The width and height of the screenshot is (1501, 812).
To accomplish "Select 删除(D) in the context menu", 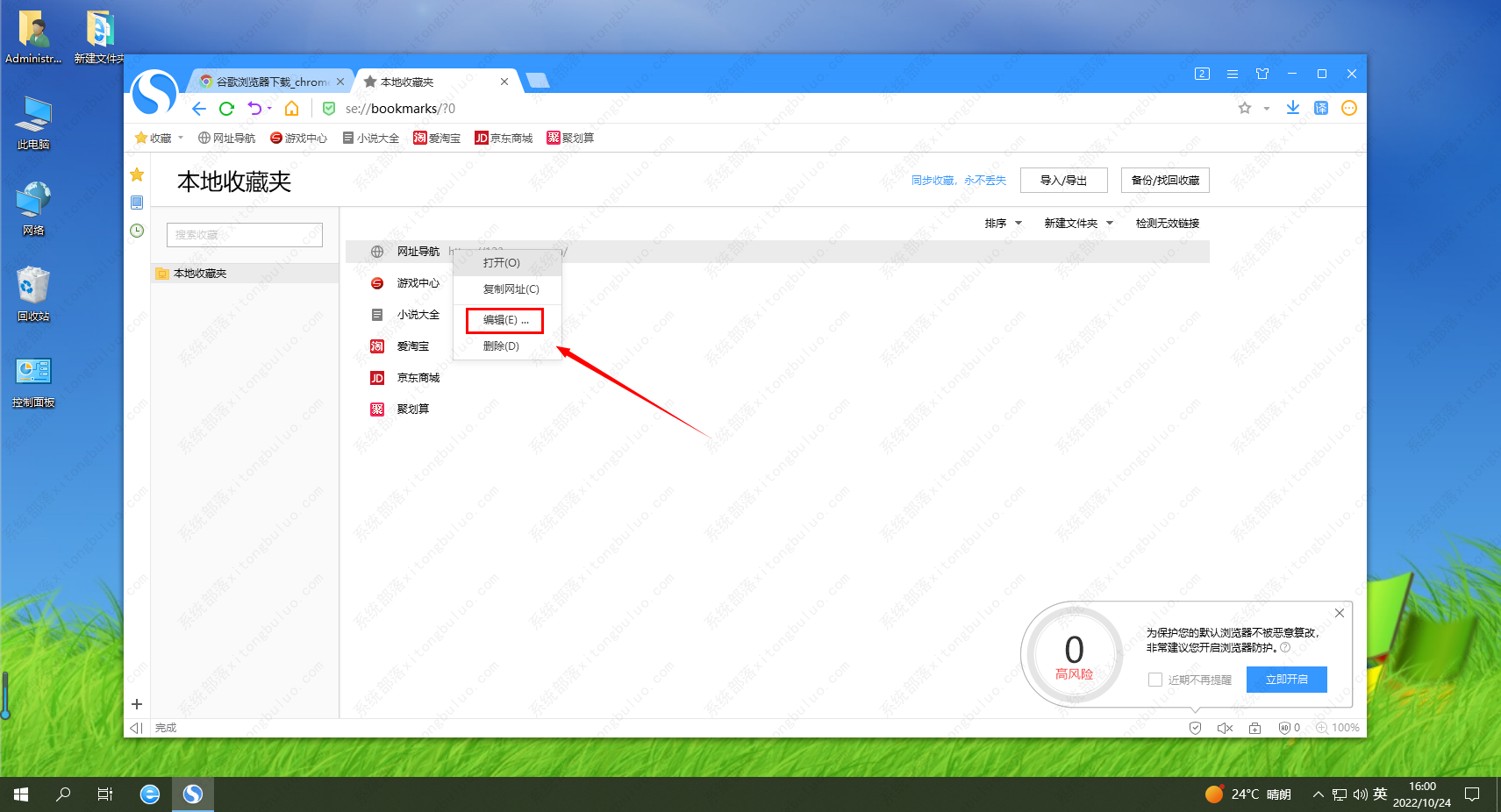I will (501, 346).
